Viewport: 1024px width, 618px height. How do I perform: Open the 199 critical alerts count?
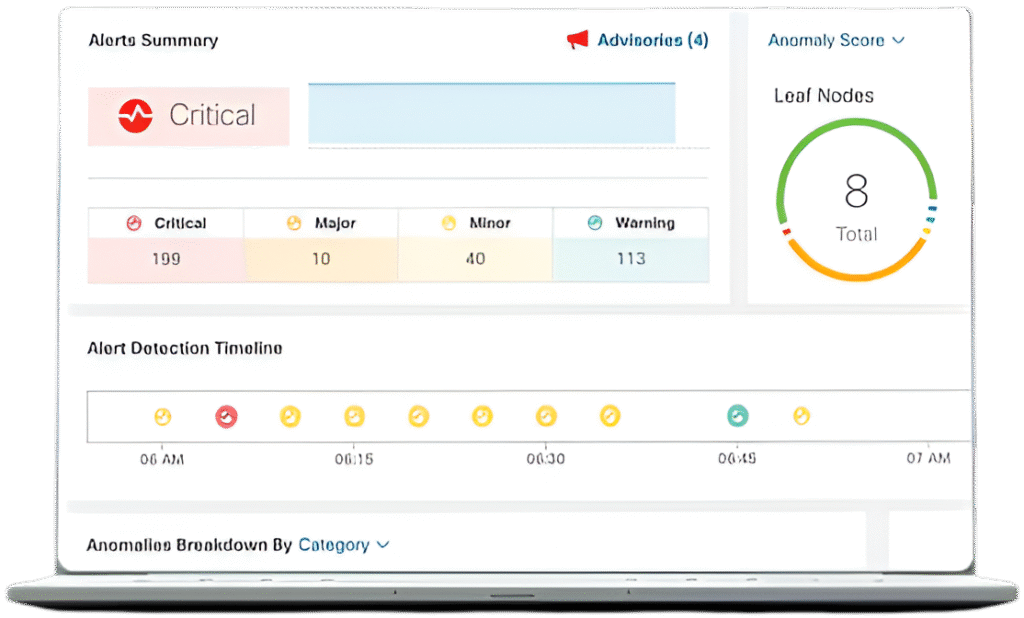tap(166, 259)
